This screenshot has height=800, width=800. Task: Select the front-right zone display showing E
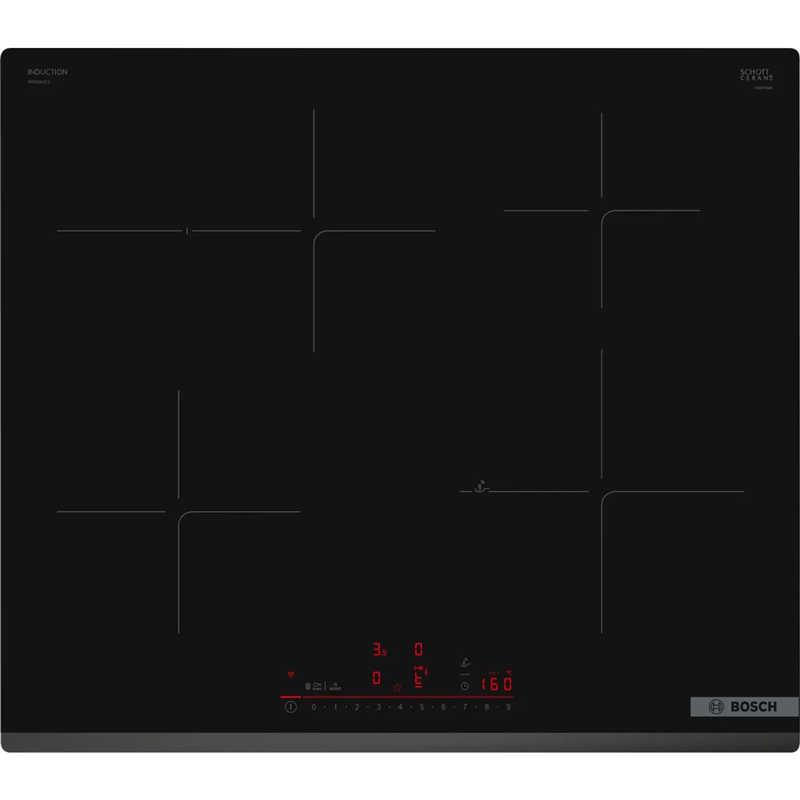419,680
